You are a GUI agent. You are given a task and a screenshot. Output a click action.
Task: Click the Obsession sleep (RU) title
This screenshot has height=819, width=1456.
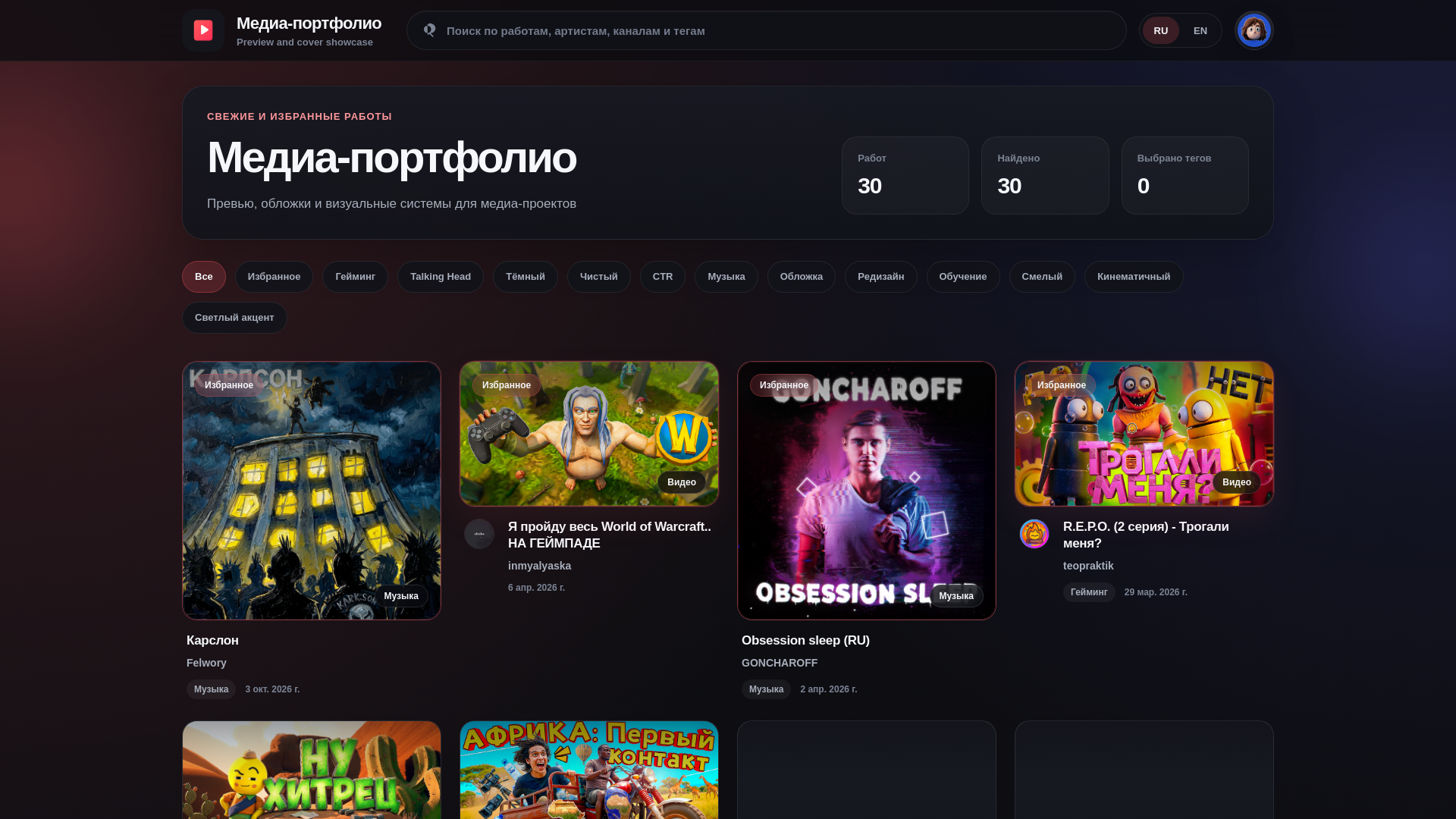pos(805,641)
